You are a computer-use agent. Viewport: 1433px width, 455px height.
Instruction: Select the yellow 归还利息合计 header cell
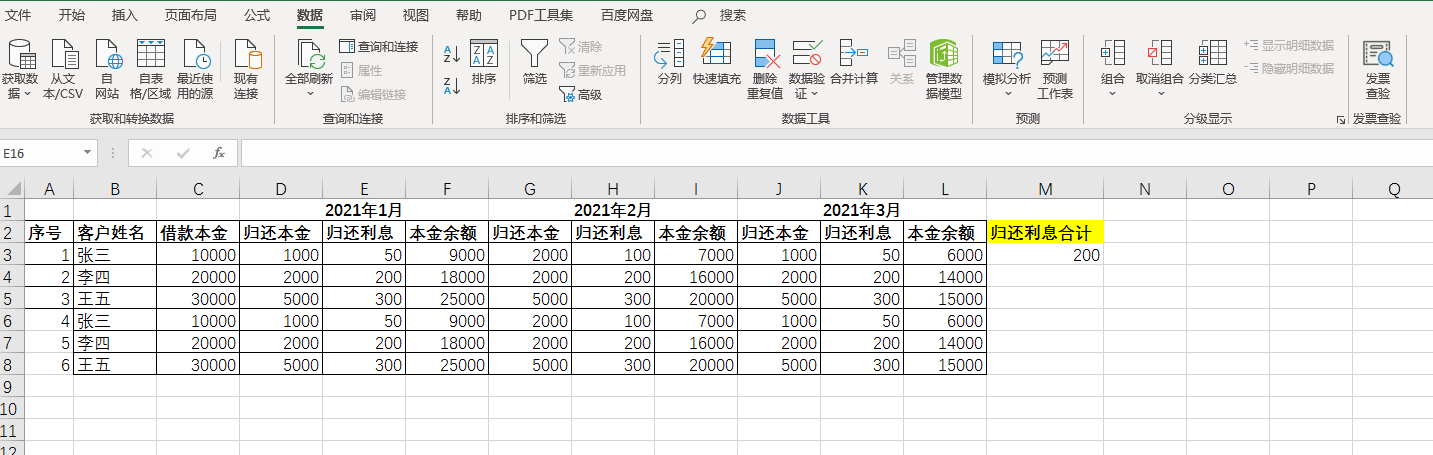point(1045,233)
